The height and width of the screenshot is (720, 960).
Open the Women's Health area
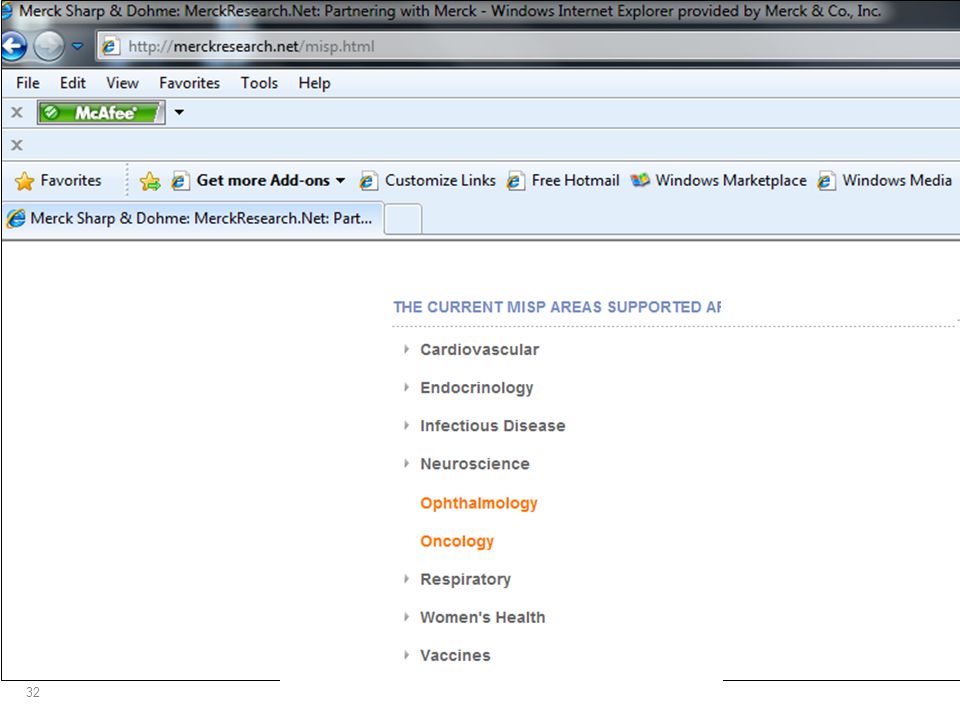click(x=482, y=617)
